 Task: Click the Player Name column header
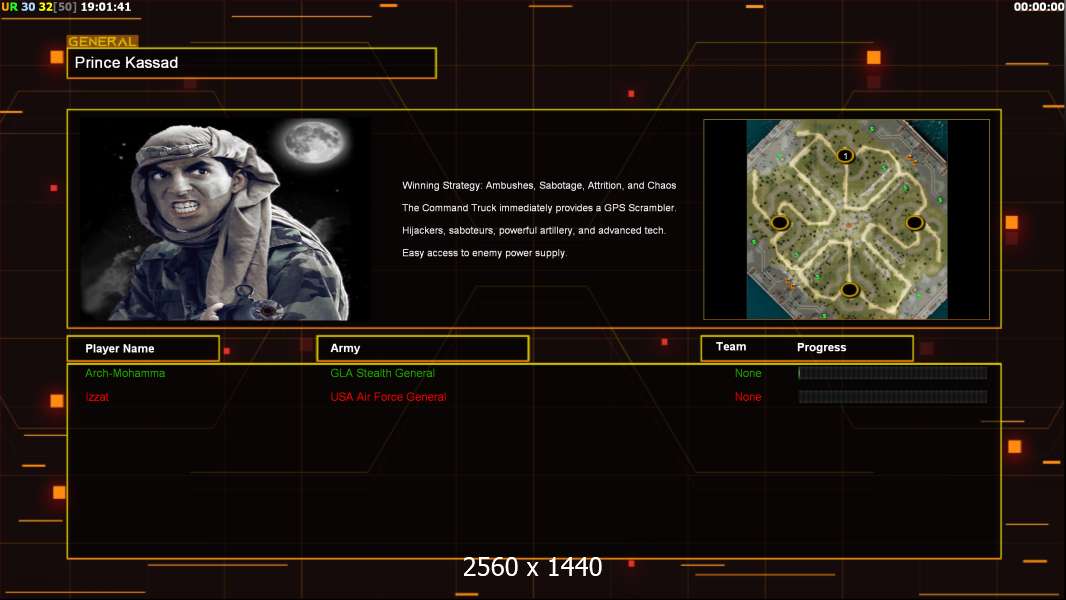click(143, 349)
